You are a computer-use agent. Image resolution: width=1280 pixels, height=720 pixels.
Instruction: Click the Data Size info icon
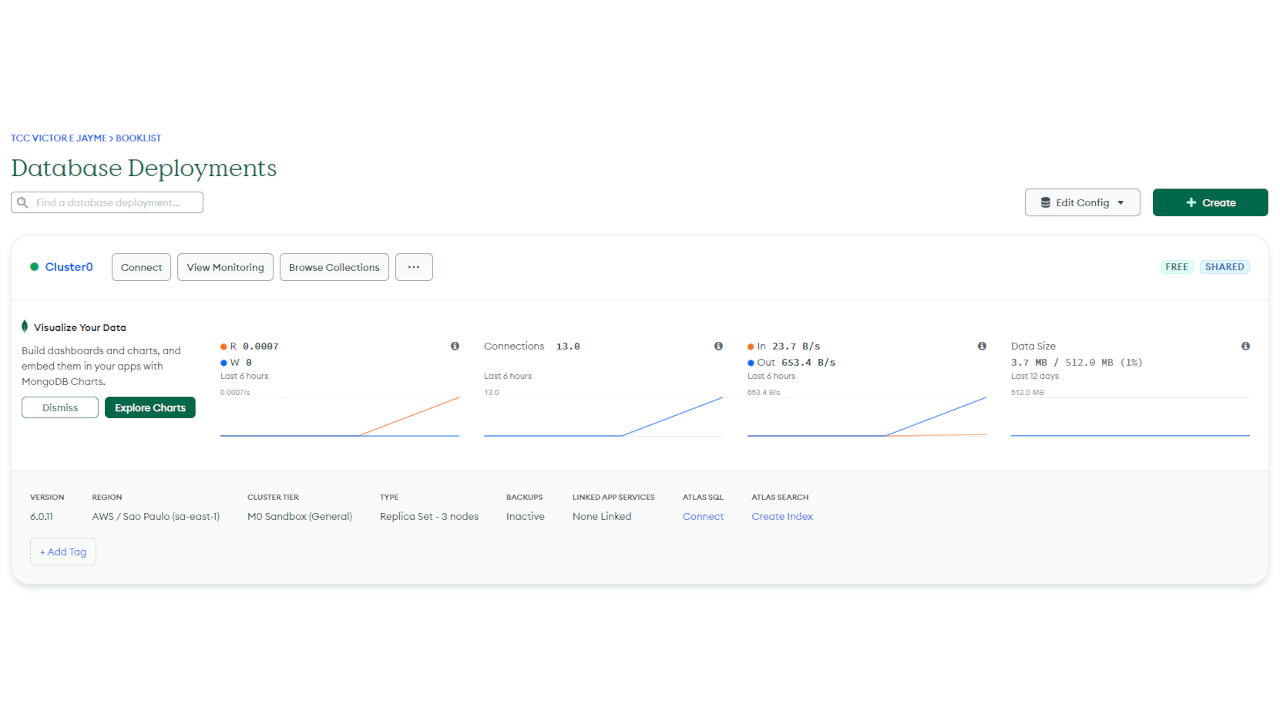(x=1245, y=346)
